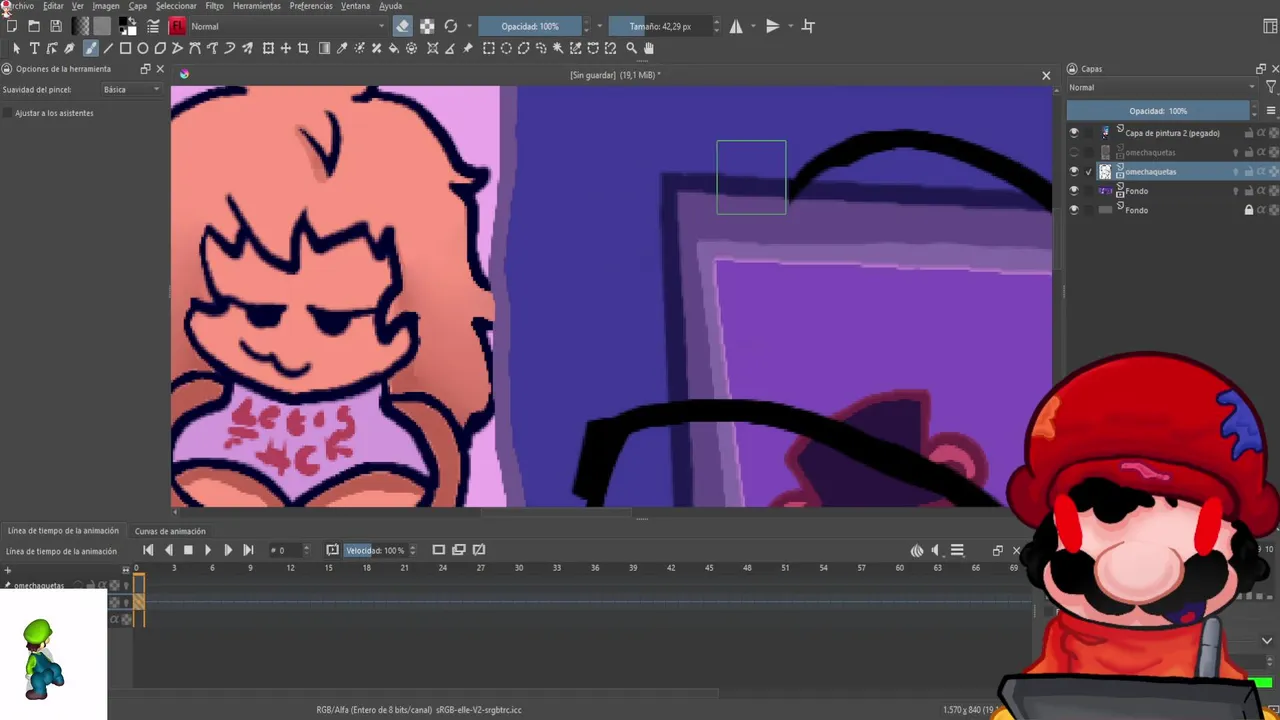
Task: Open brush editor settings icon
Action: pyautogui.click(x=153, y=26)
